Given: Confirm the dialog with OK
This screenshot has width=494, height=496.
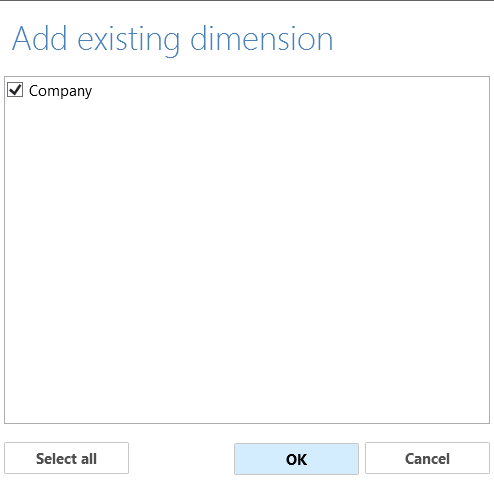Looking at the screenshot, I should click(296, 459).
